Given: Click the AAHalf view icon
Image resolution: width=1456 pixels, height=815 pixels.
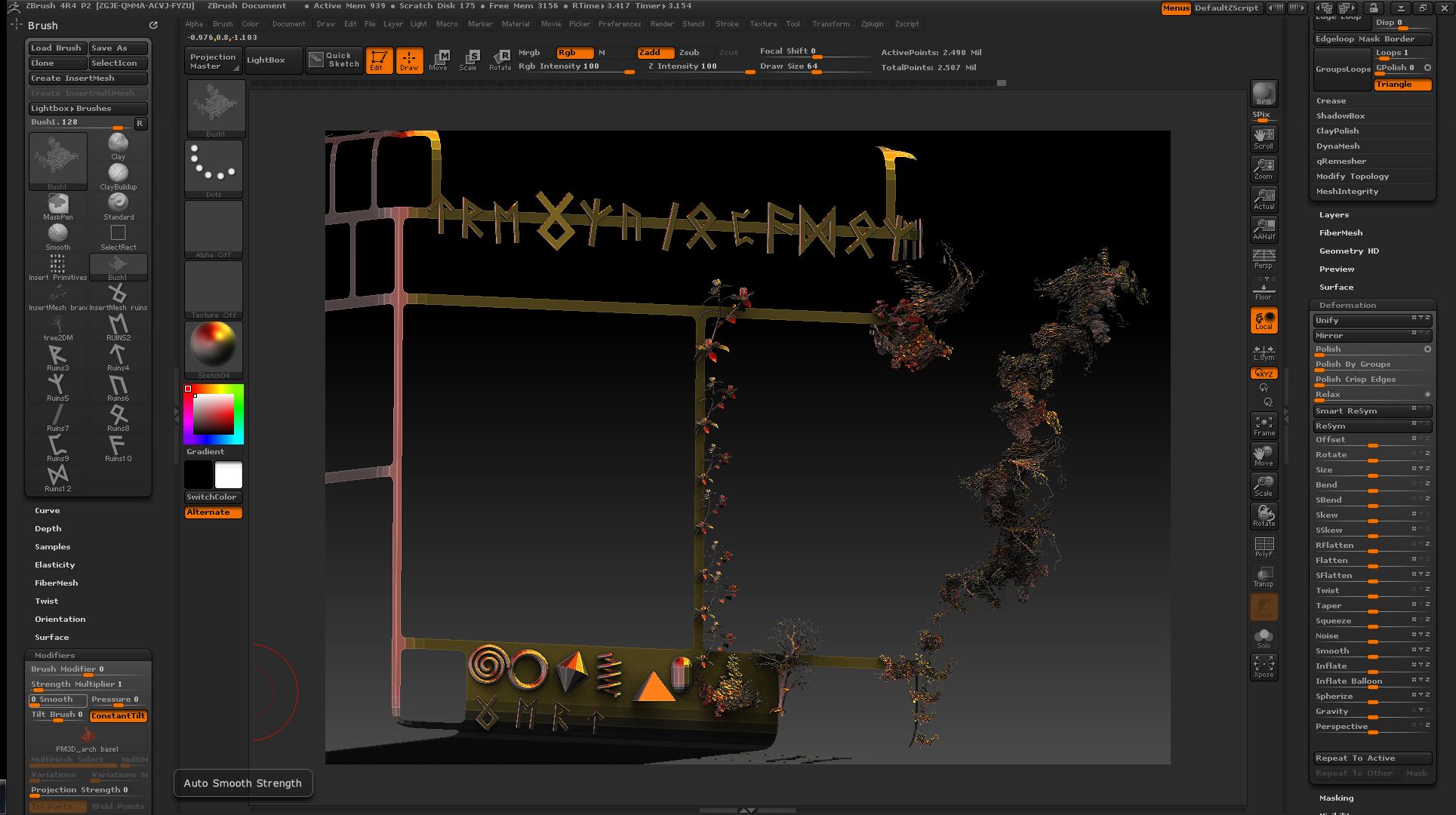Looking at the screenshot, I should [1264, 229].
